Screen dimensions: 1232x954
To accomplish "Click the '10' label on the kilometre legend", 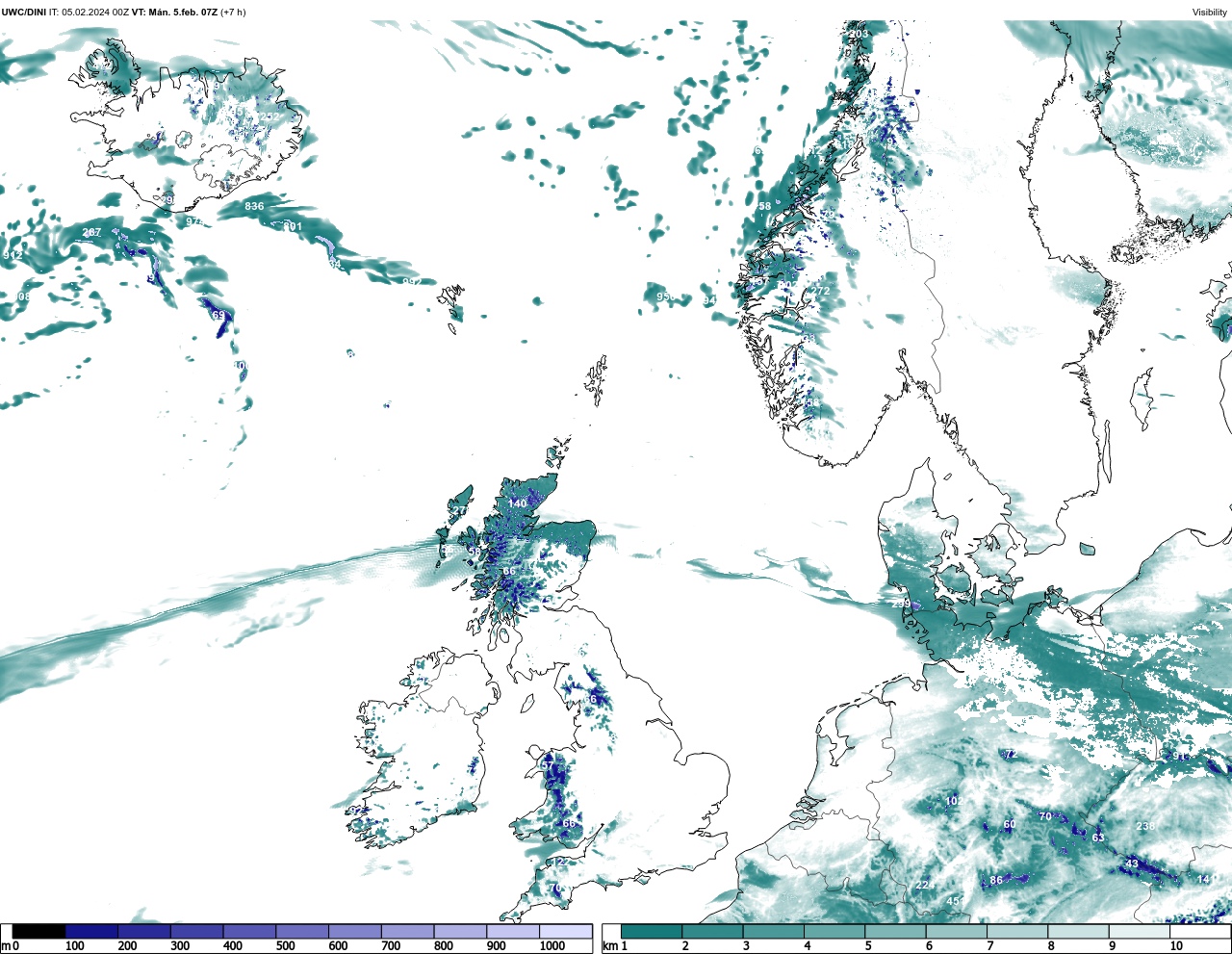I will 1176,946.
